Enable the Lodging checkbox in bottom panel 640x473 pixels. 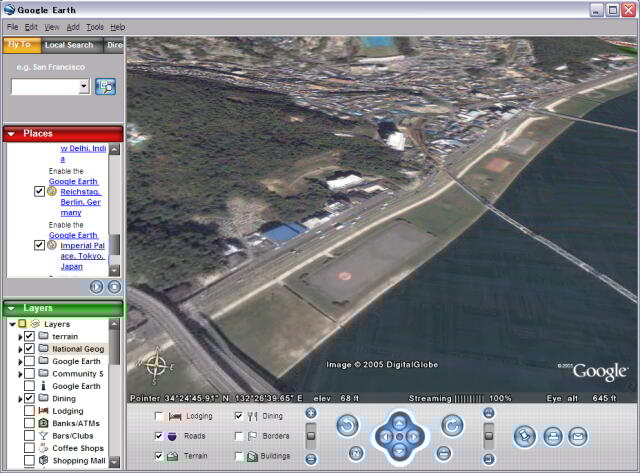(159, 416)
